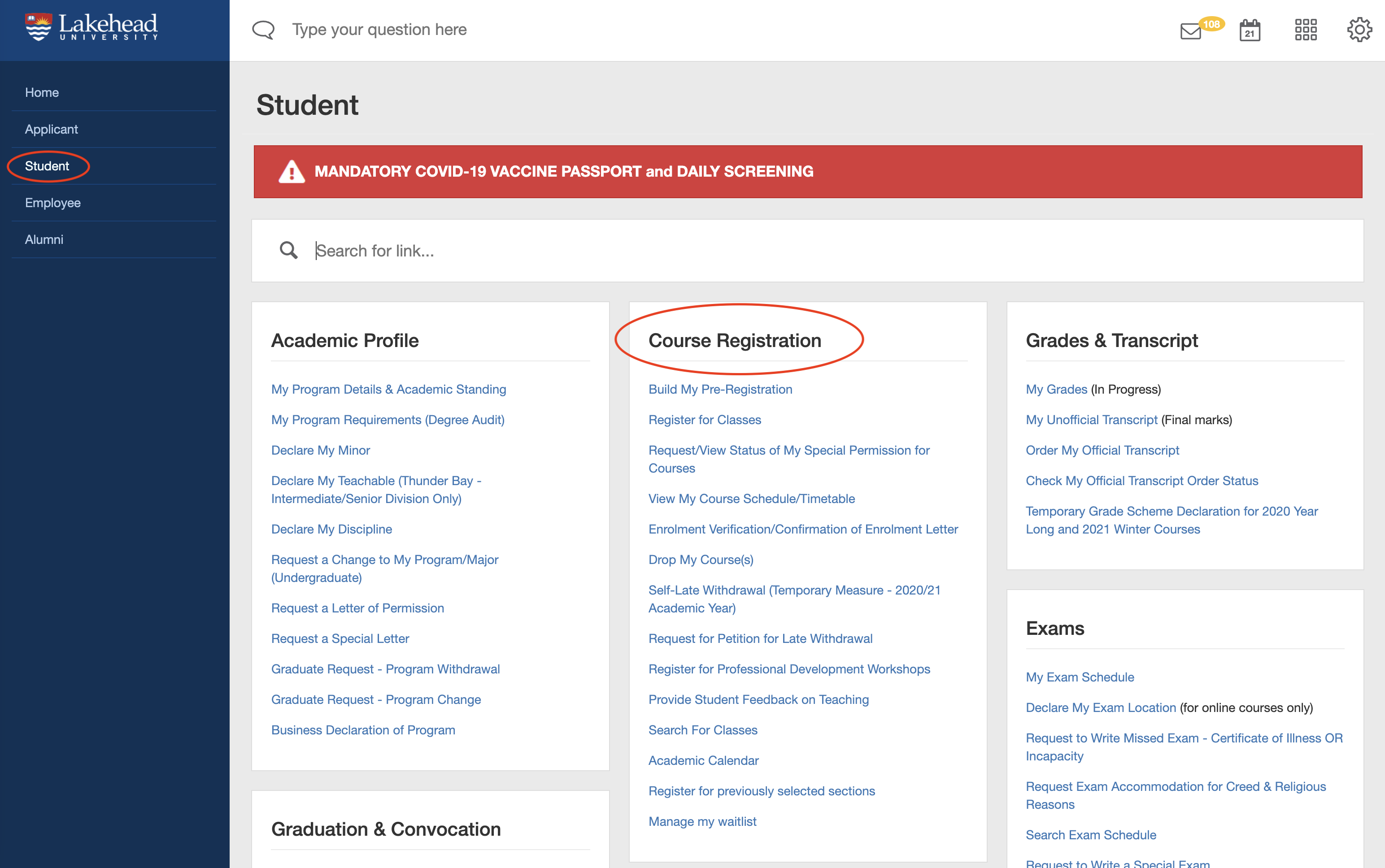This screenshot has height=868, width=1385.
Task: Click the Lakehead University logo
Action: tap(92, 27)
